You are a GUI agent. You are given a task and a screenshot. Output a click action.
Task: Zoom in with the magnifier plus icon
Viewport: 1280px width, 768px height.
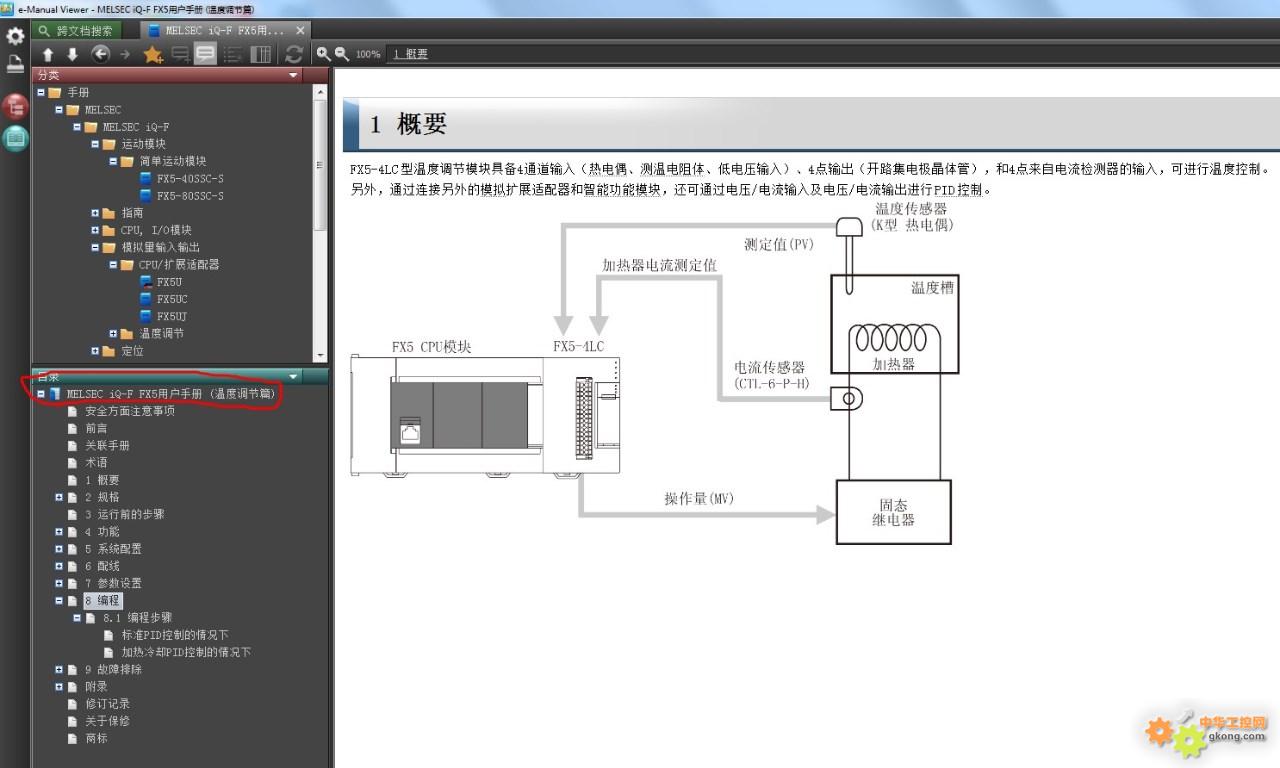pos(323,53)
